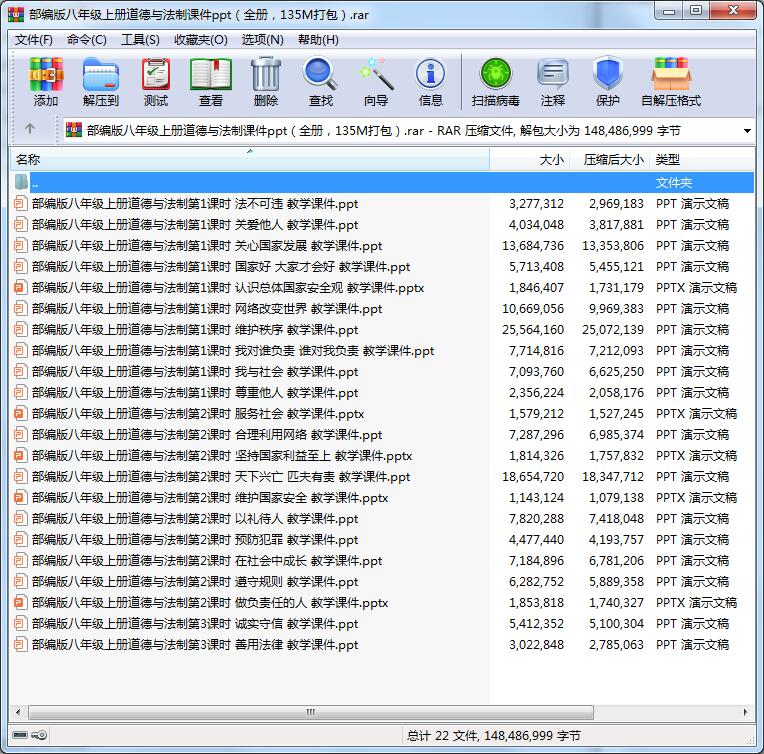Screen dimensions: 764x754
Task: Select file 关爱他人 教学课件.ppt
Action: click(x=195, y=225)
